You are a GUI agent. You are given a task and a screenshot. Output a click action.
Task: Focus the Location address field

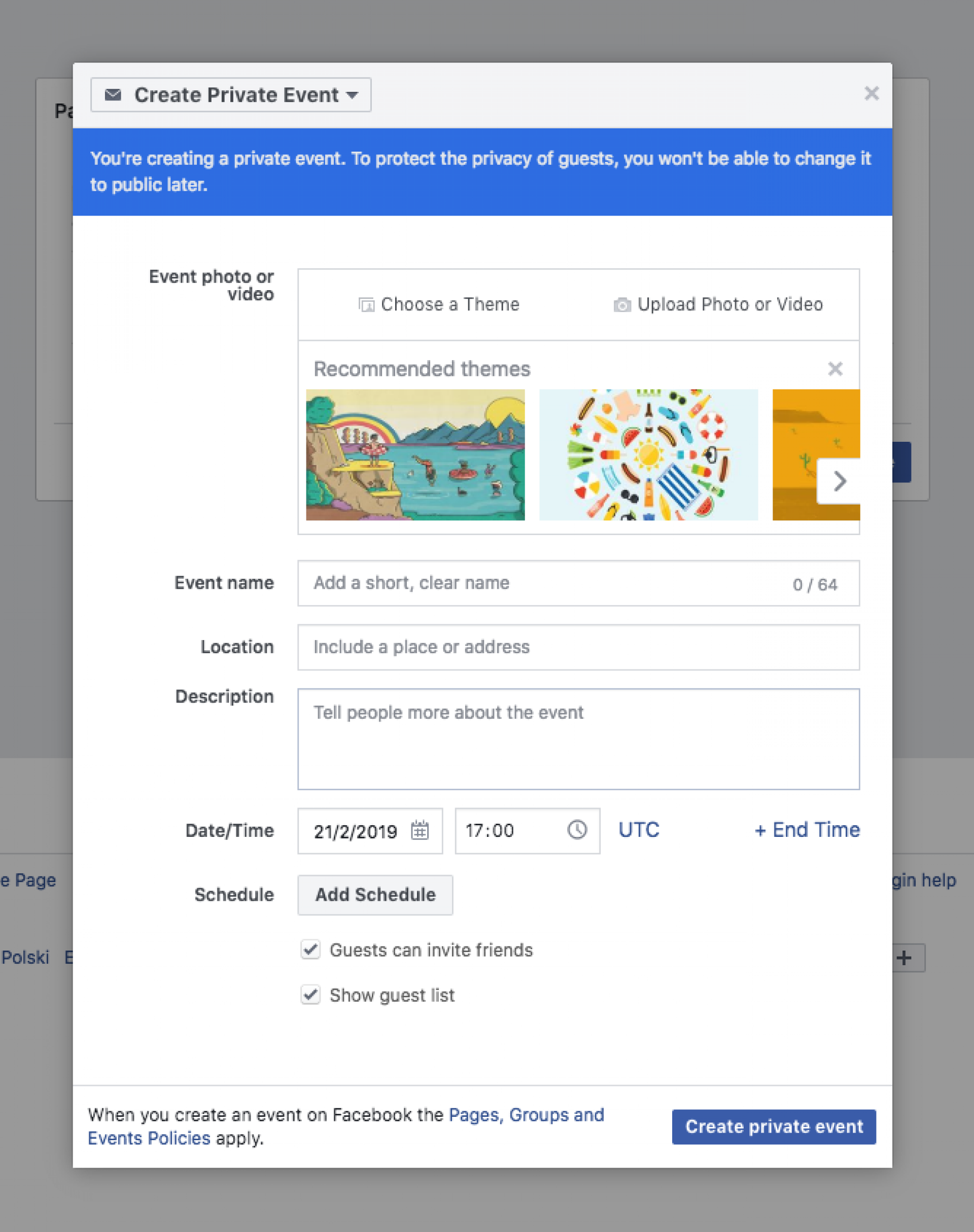click(x=578, y=647)
